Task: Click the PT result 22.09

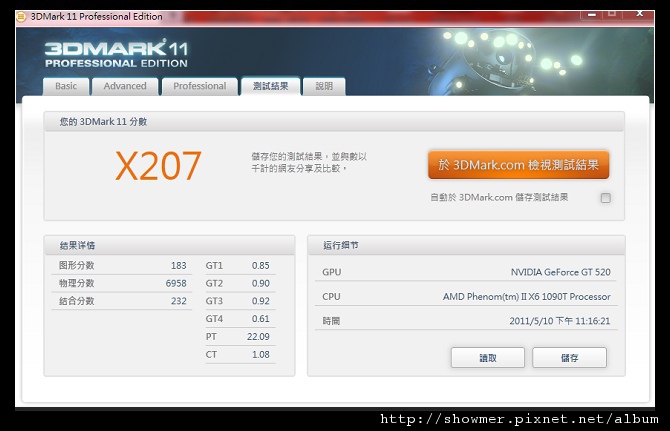Action: pos(258,337)
